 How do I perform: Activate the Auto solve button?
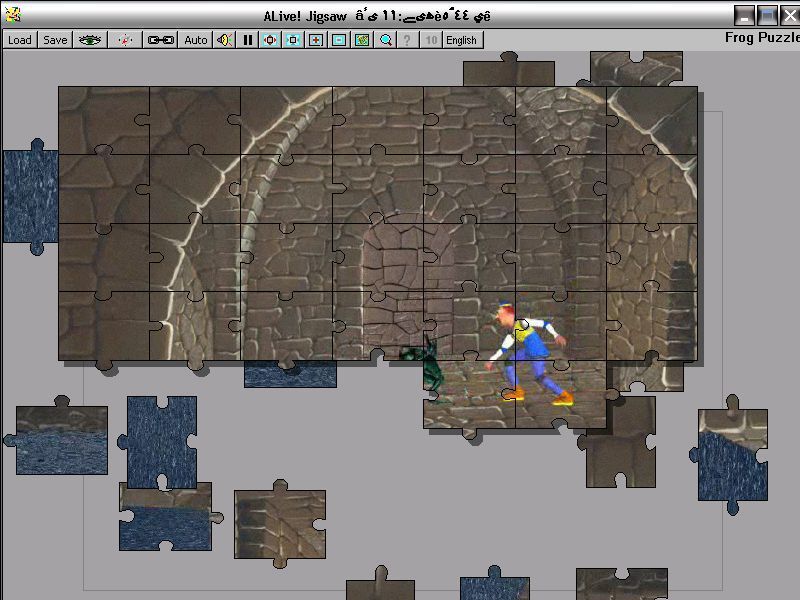[195, 40]
